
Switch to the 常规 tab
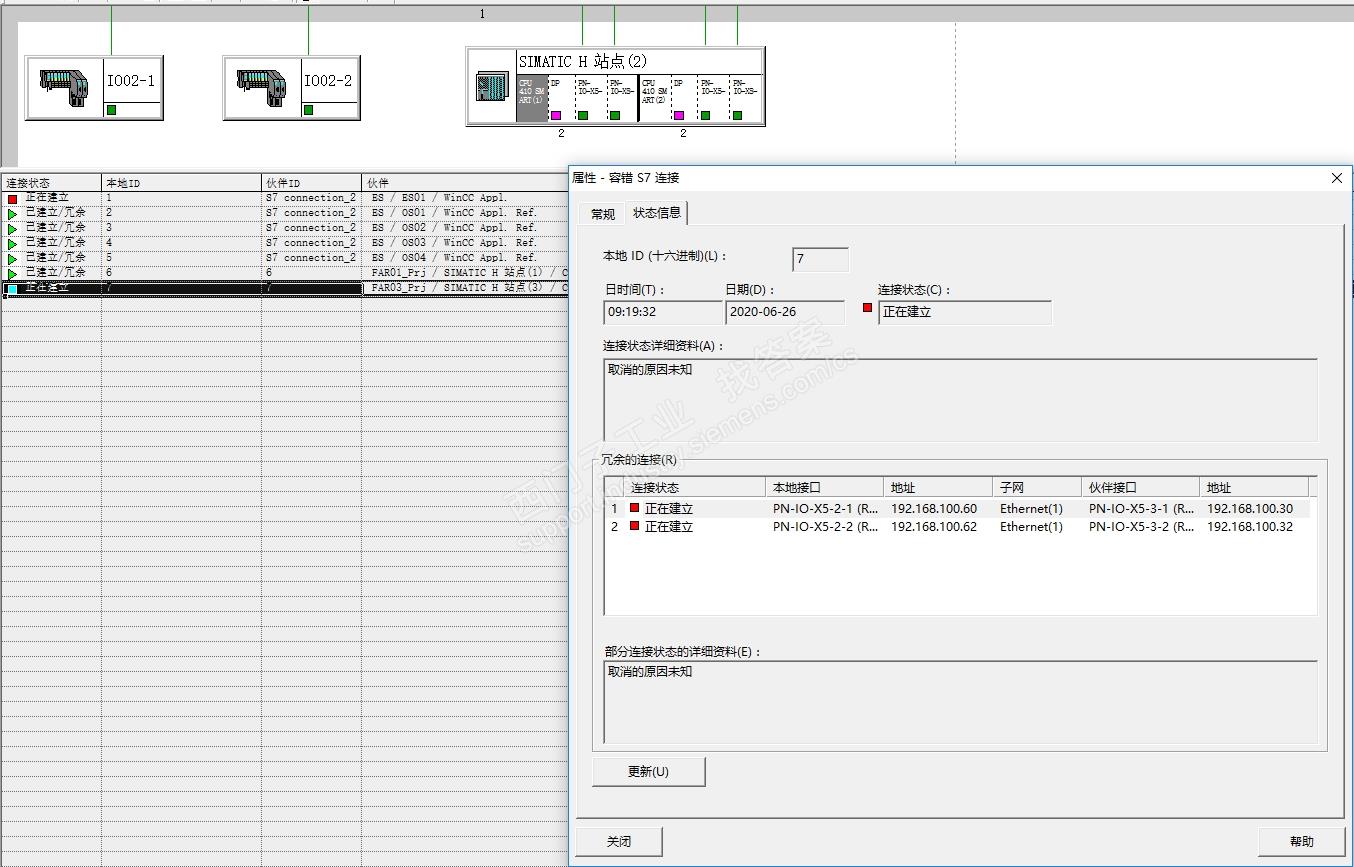click(602, 214)
